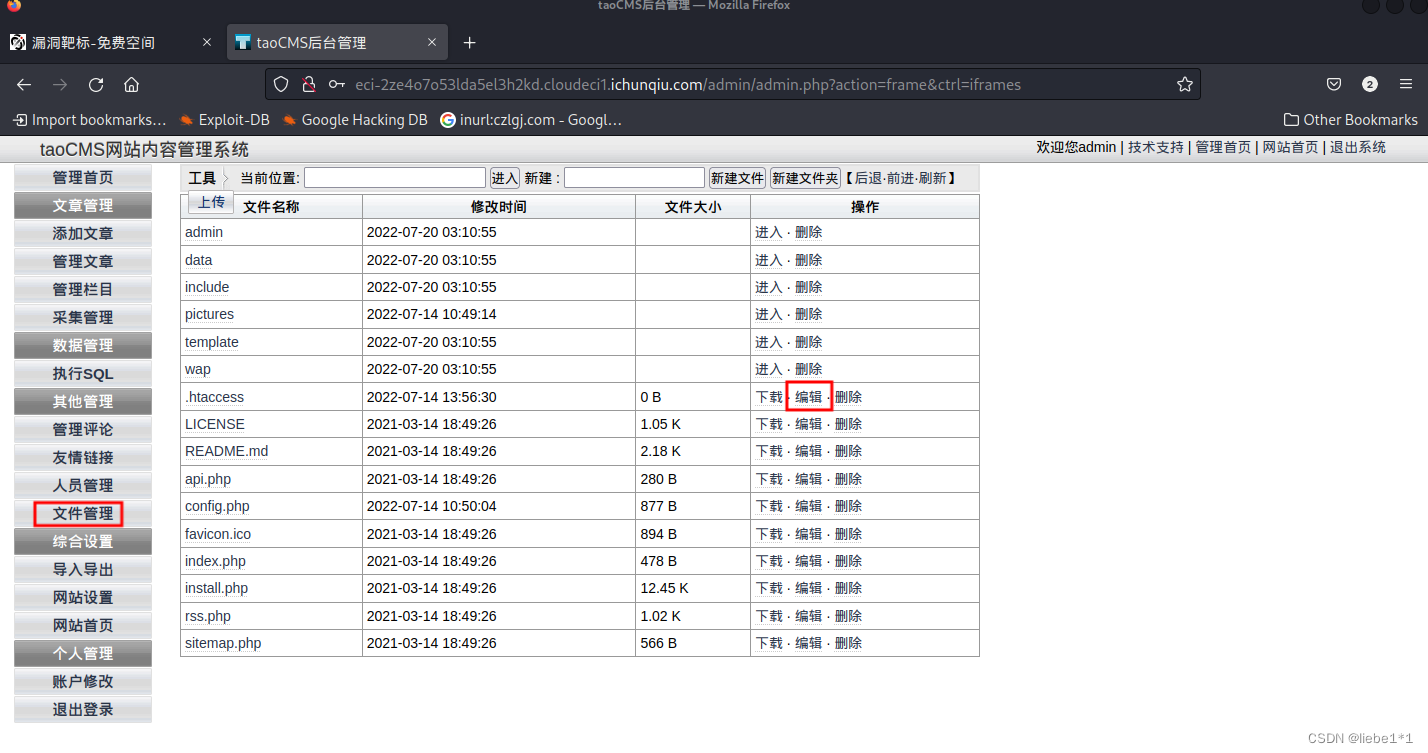Close the 漏洞靶标-免费空间 tab
The height and width of the screenshot is (753, 1428).
(207, 43)
